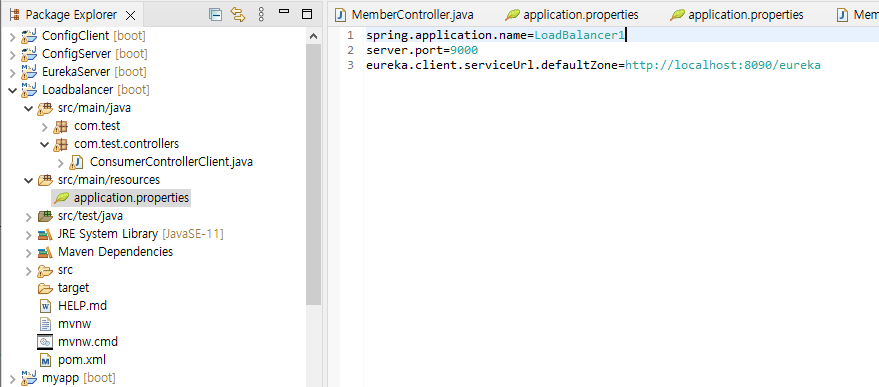Viewport: 879px width, 387px height.
Task: Click the application.properties leaf icon in tree
Action: pos(61,198)
